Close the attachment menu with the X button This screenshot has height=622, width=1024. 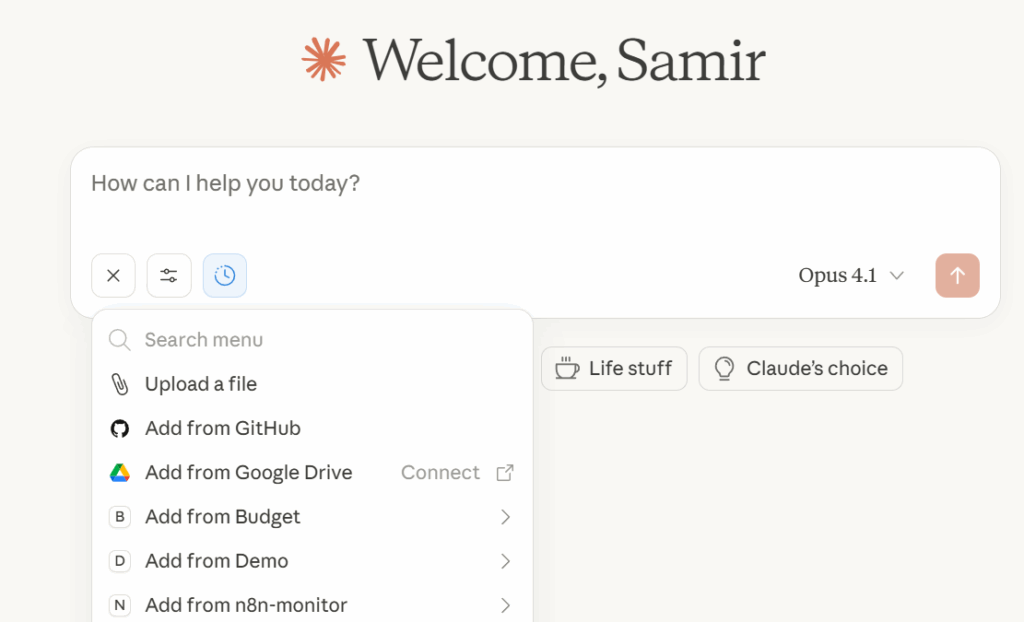click(x=114, y=276)
